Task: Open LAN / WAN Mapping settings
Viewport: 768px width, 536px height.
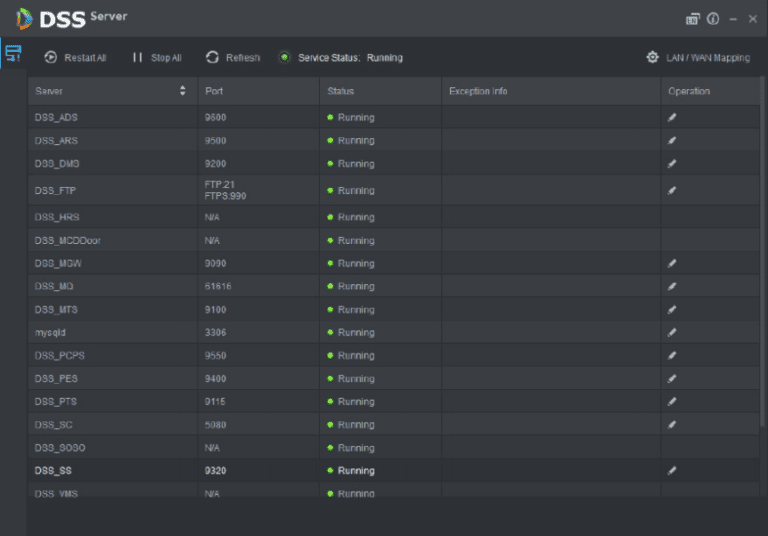Action: [698, 58]
